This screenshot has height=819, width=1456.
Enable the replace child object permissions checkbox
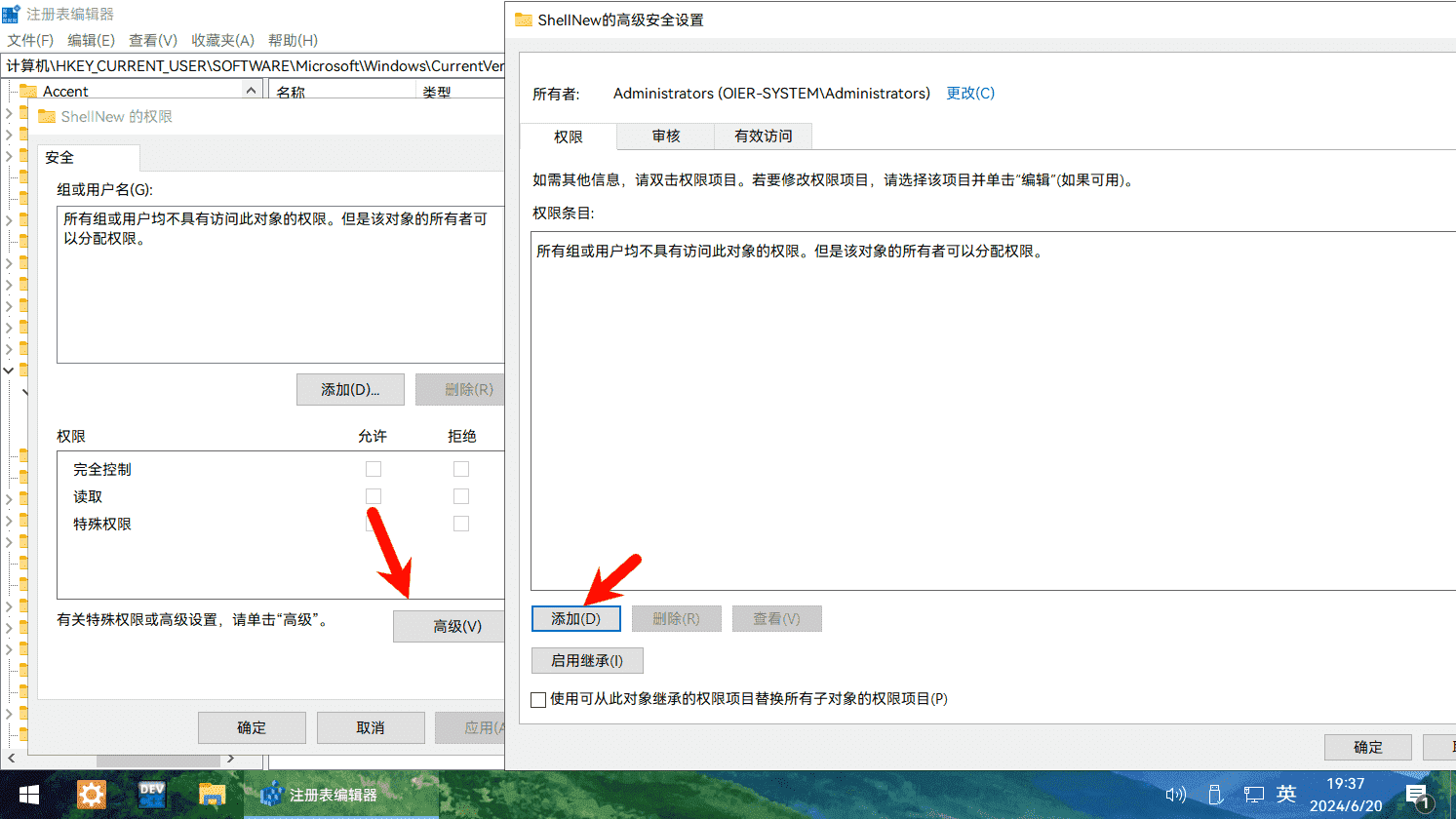[x=538, y=699]
